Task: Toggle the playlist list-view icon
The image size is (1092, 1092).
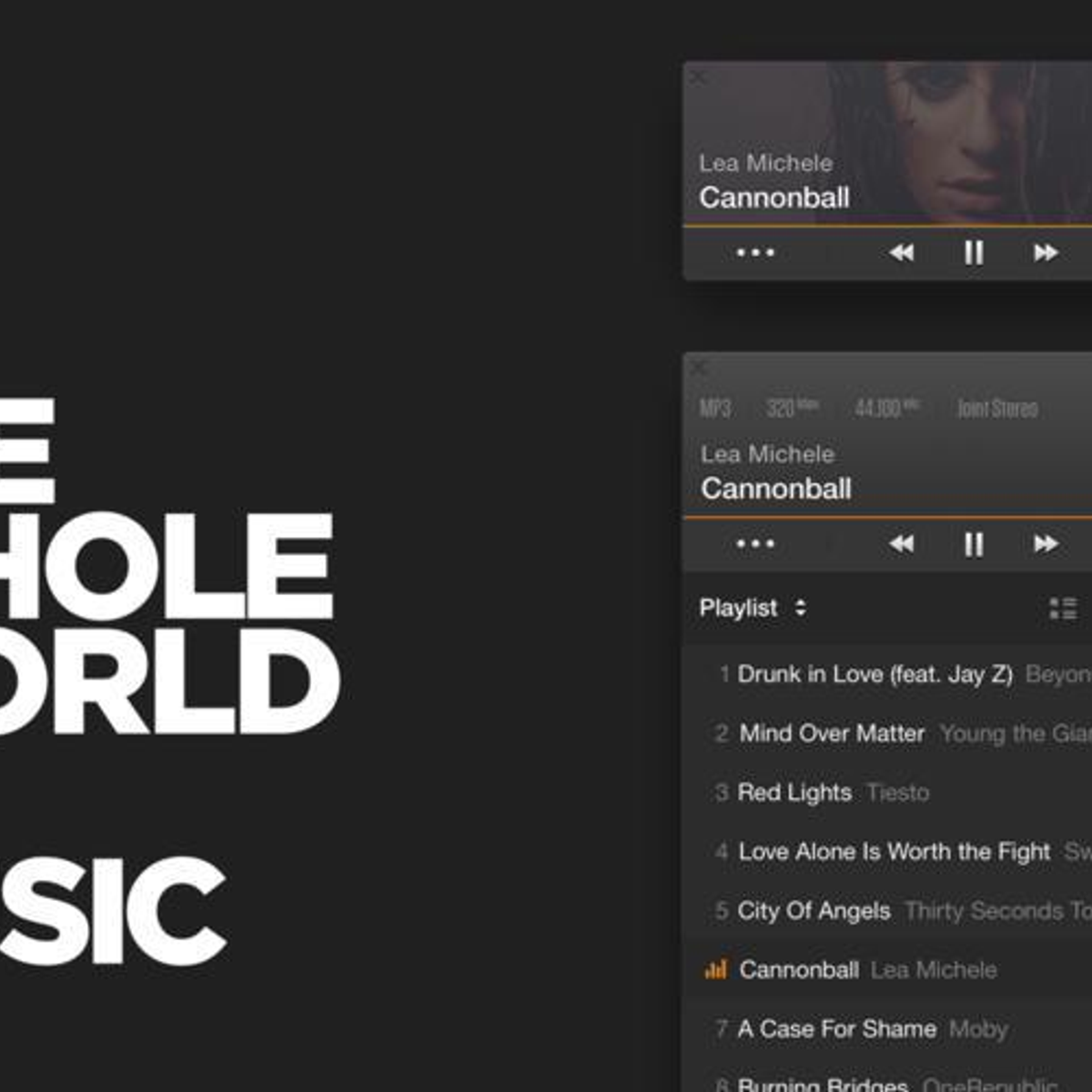Action: [1057, 608]
